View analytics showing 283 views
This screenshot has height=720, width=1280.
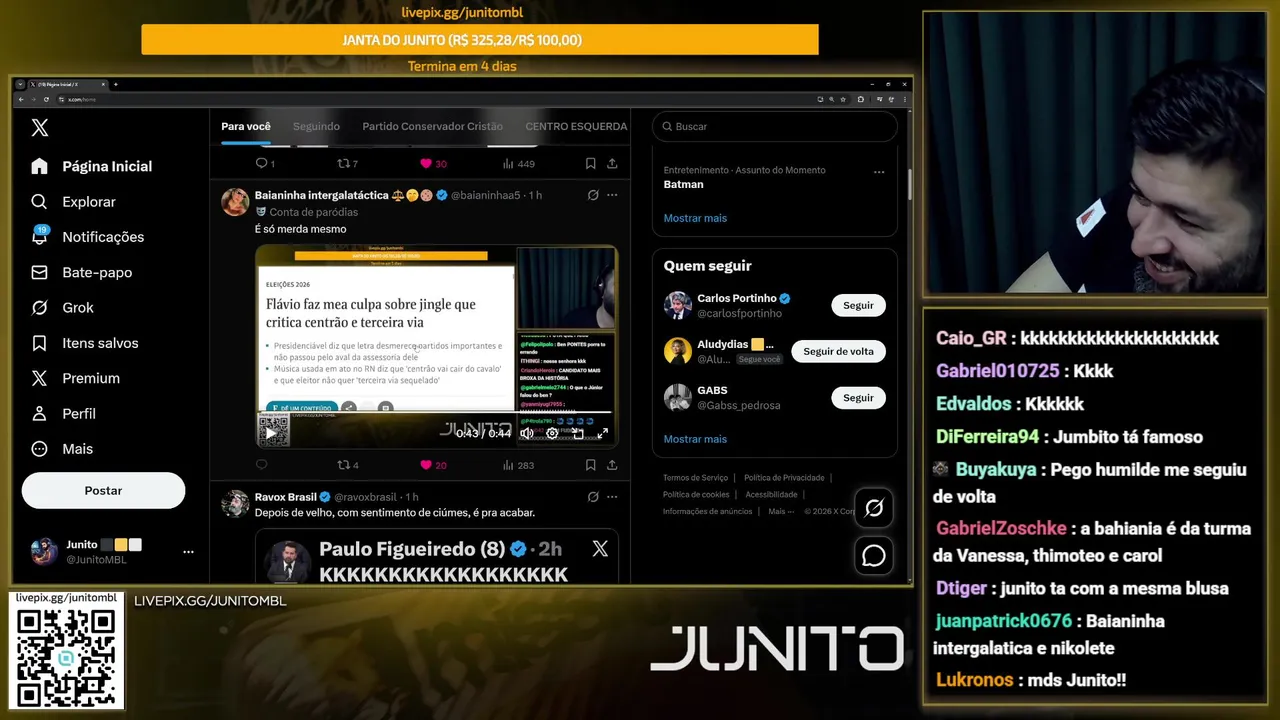(518, 465)
